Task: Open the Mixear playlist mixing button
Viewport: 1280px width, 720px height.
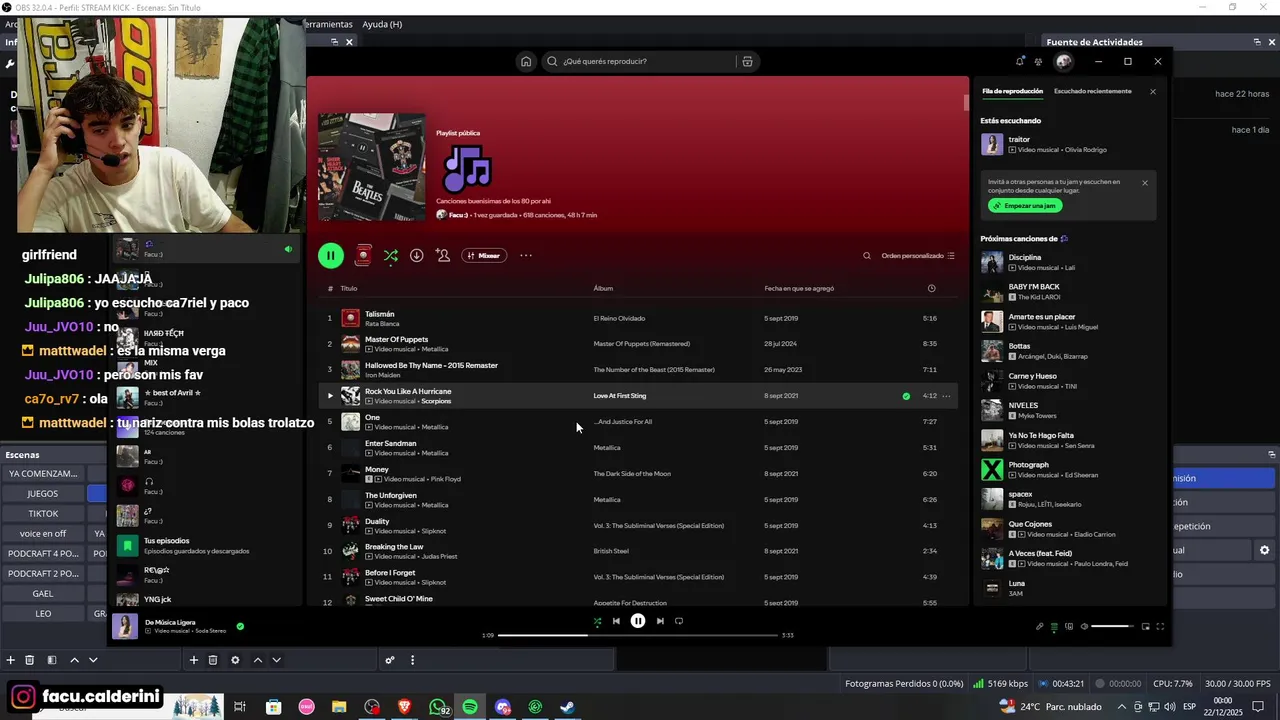Action: coord(484,255)
